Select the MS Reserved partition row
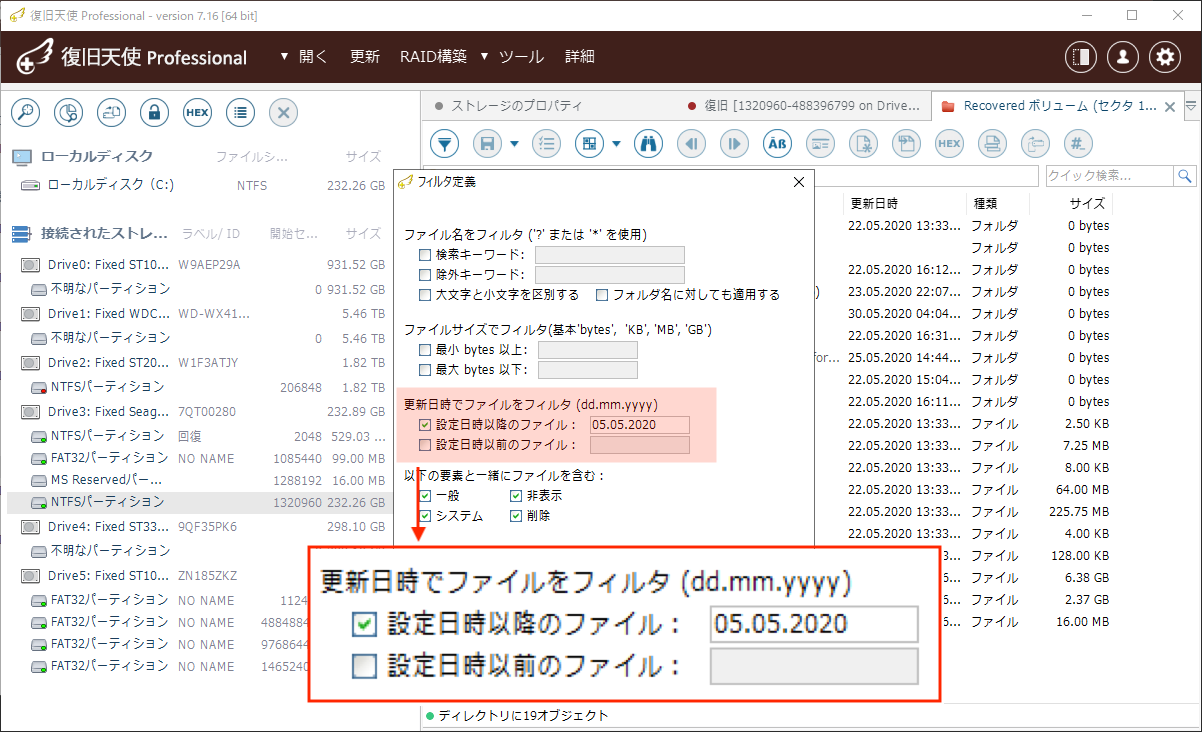The width and height of the screenshot is (1202, 732). (x=198, y=480)
